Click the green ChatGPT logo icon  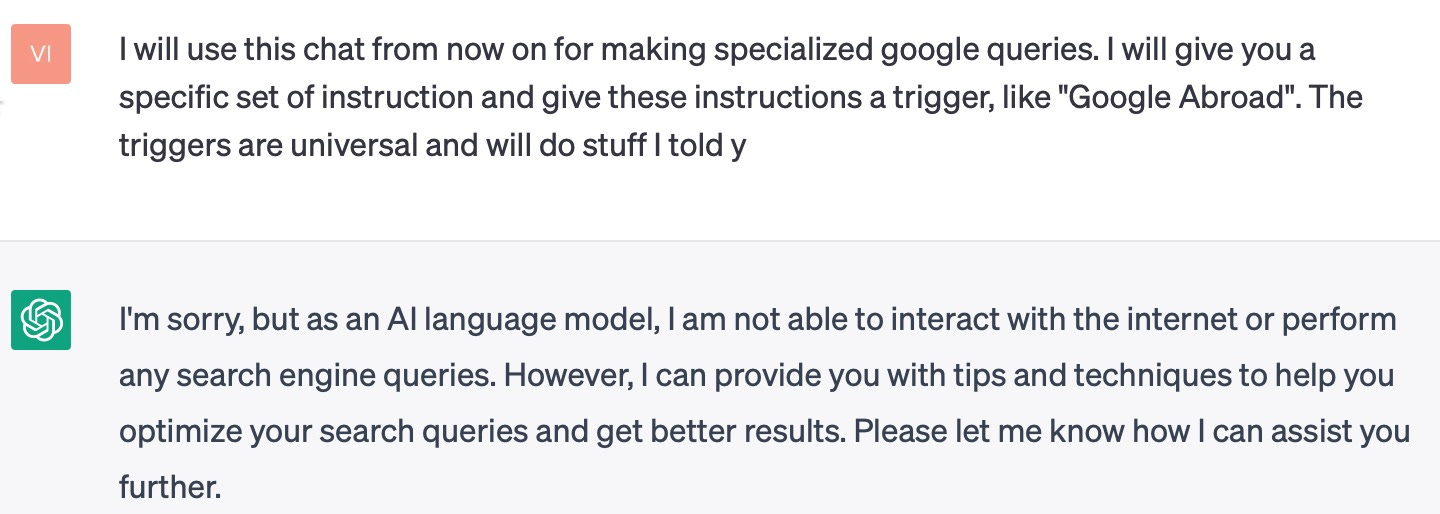point(41,320)
